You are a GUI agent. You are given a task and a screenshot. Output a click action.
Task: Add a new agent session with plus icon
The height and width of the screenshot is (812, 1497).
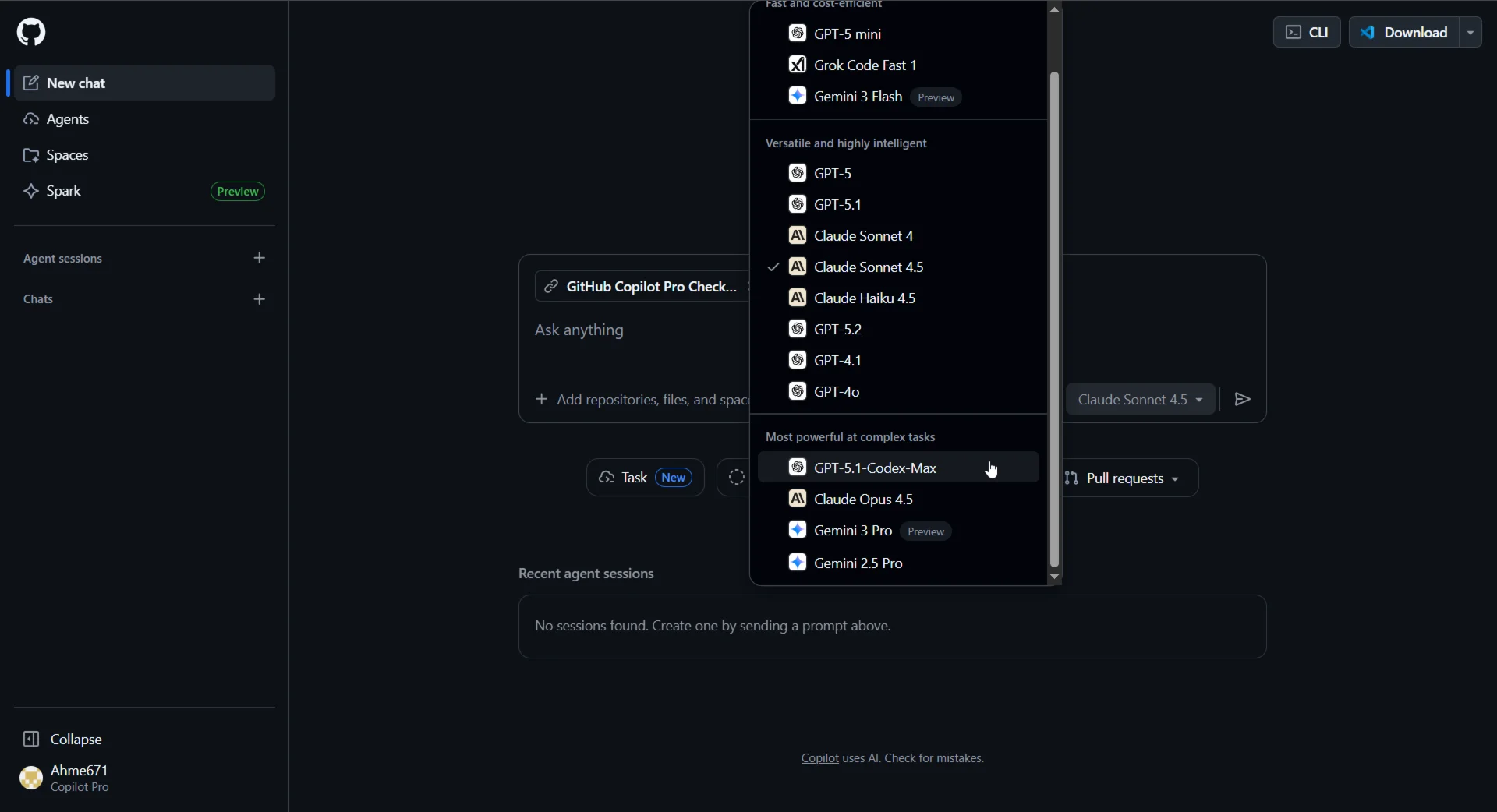pos(260,258)
